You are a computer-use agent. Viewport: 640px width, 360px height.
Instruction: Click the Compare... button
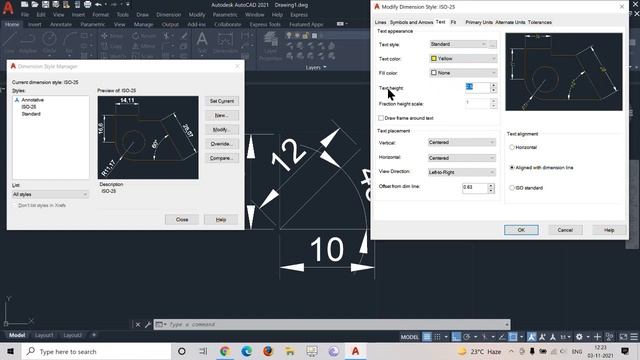[222, 158]
